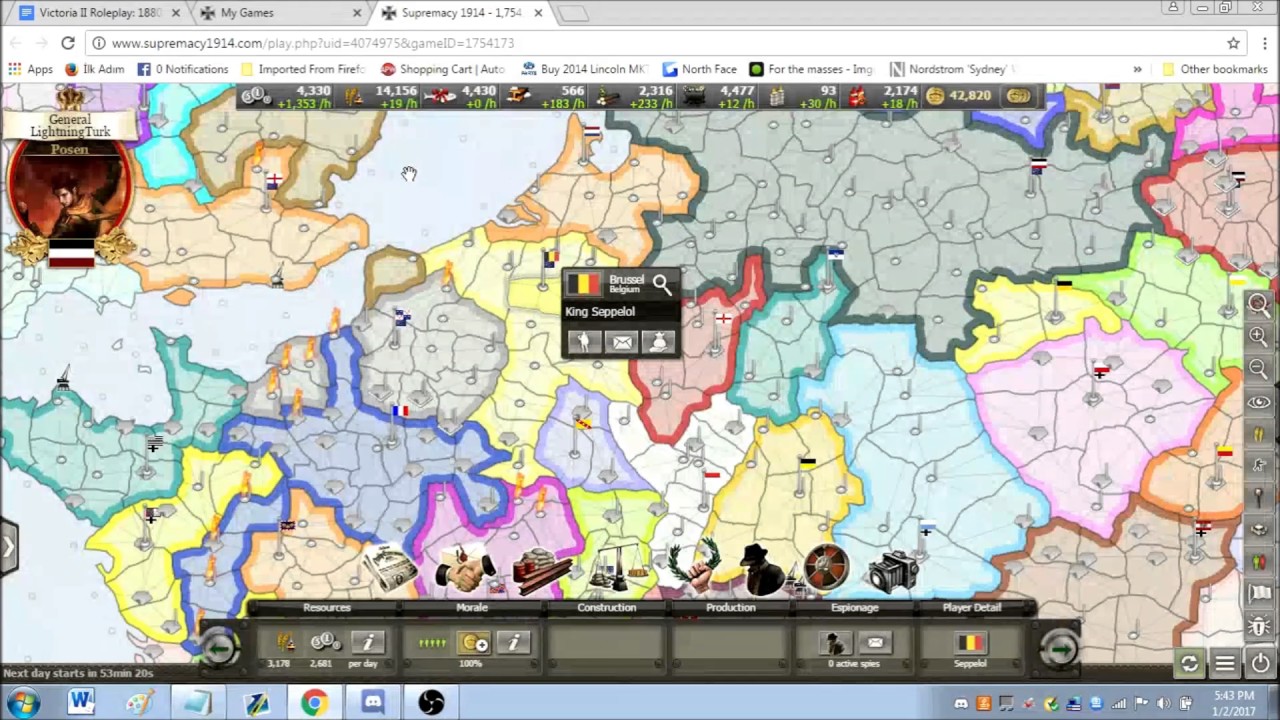Toggle the map pin markers overlay

[1259, 498]
